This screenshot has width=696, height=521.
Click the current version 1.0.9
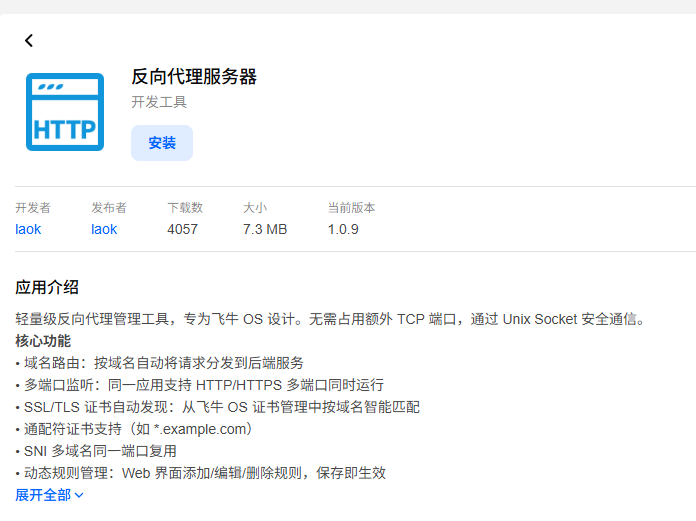[x=343, y=229]
